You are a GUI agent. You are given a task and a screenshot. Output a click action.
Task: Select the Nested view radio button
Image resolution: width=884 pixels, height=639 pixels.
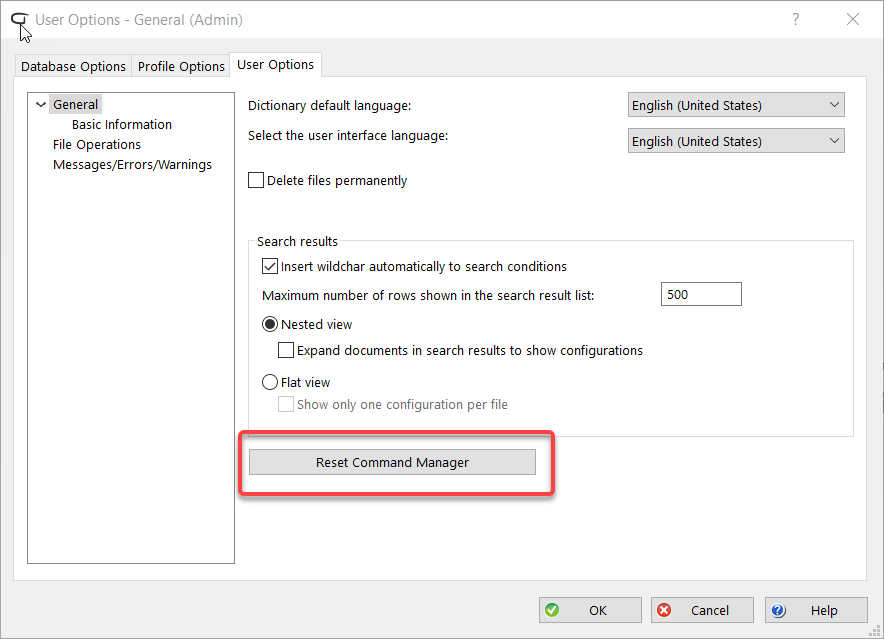pos(270,325)
